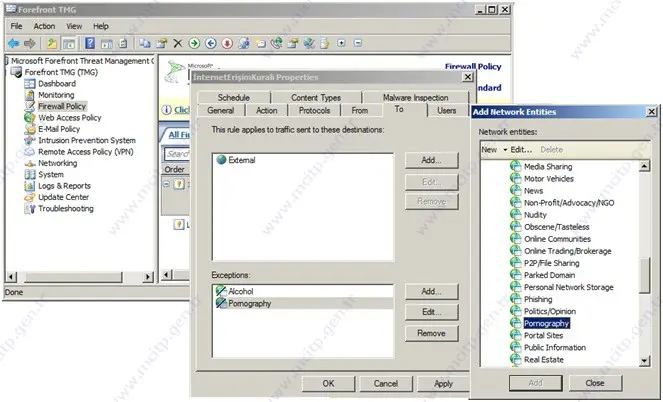Open Web Access Policy node

click(70, 118)
